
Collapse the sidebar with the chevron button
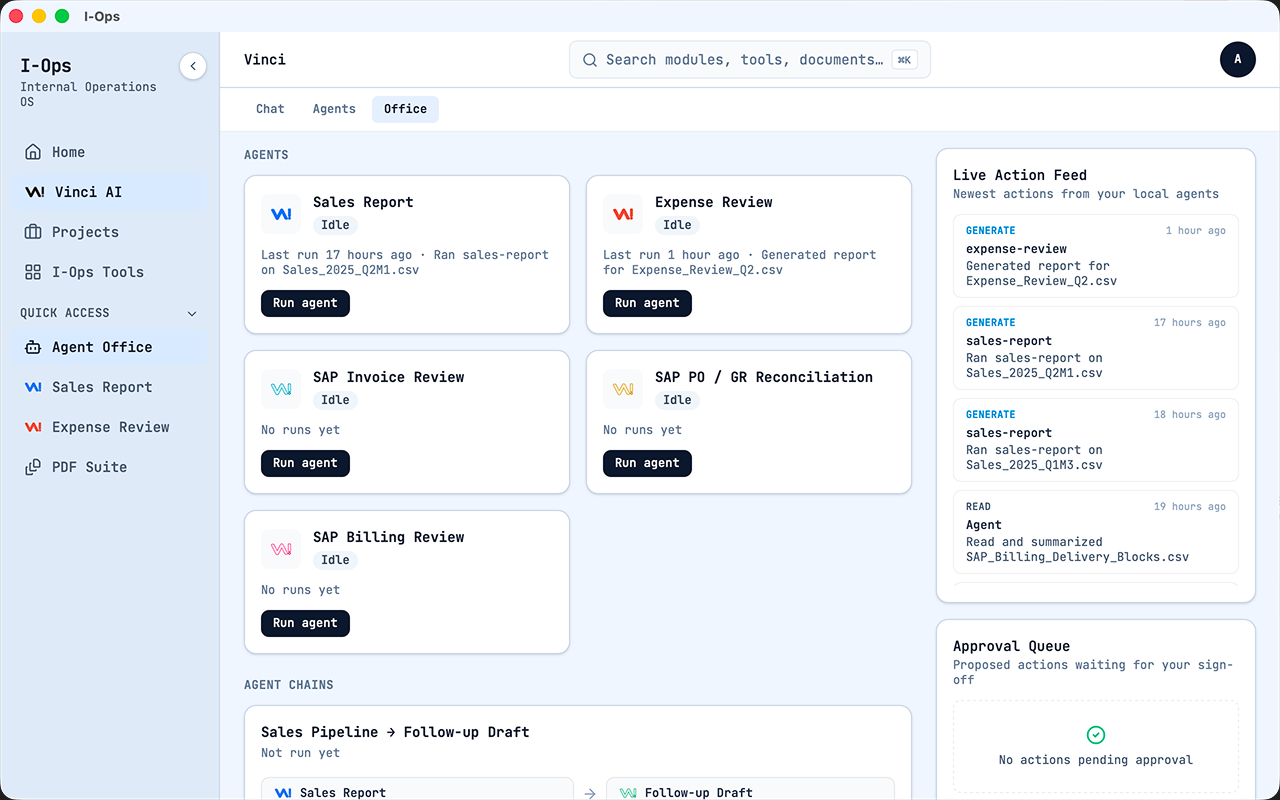(x=193, y=66)
